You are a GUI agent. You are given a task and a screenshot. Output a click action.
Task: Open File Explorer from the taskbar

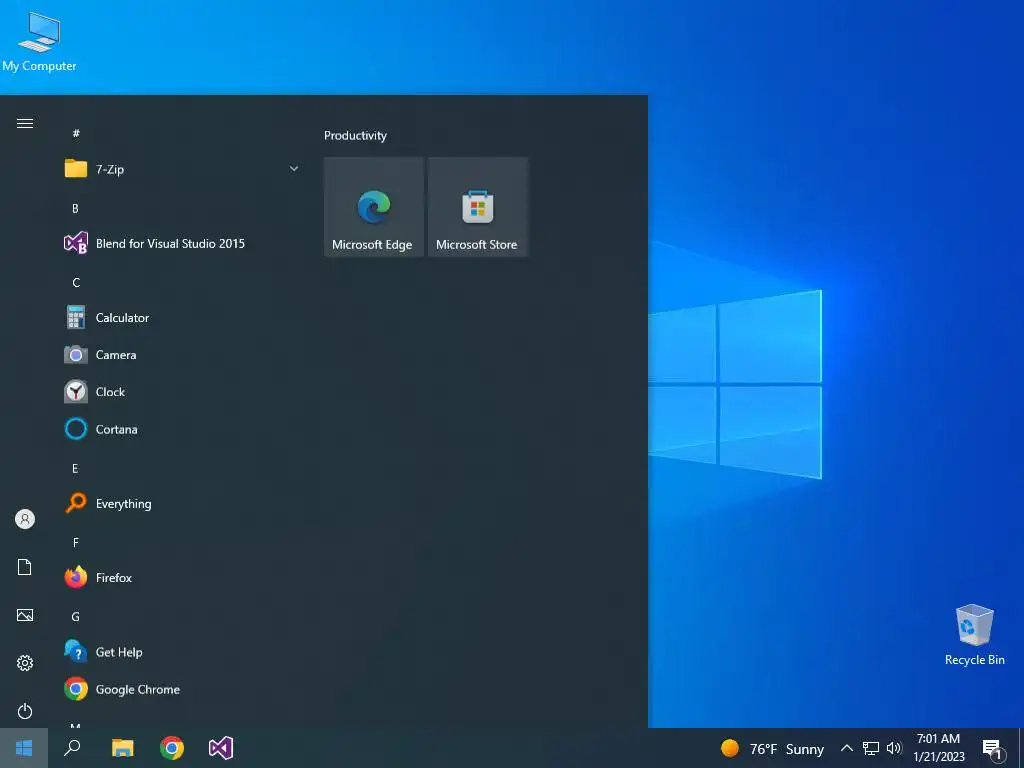pyautogui.click(x=122, y=748)
